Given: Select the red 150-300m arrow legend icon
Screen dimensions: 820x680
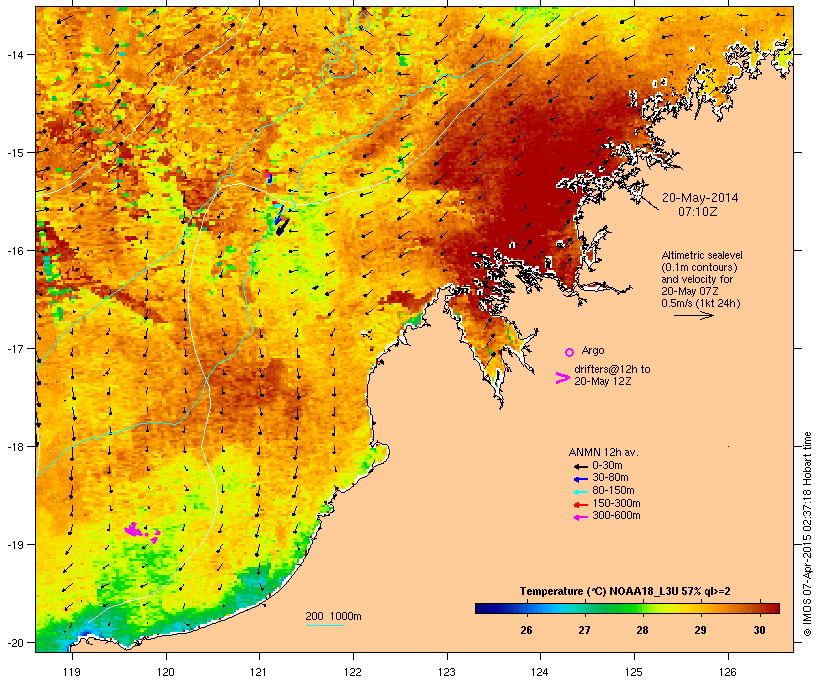Looking at the screenshot, I should click(x=580, y=504).
